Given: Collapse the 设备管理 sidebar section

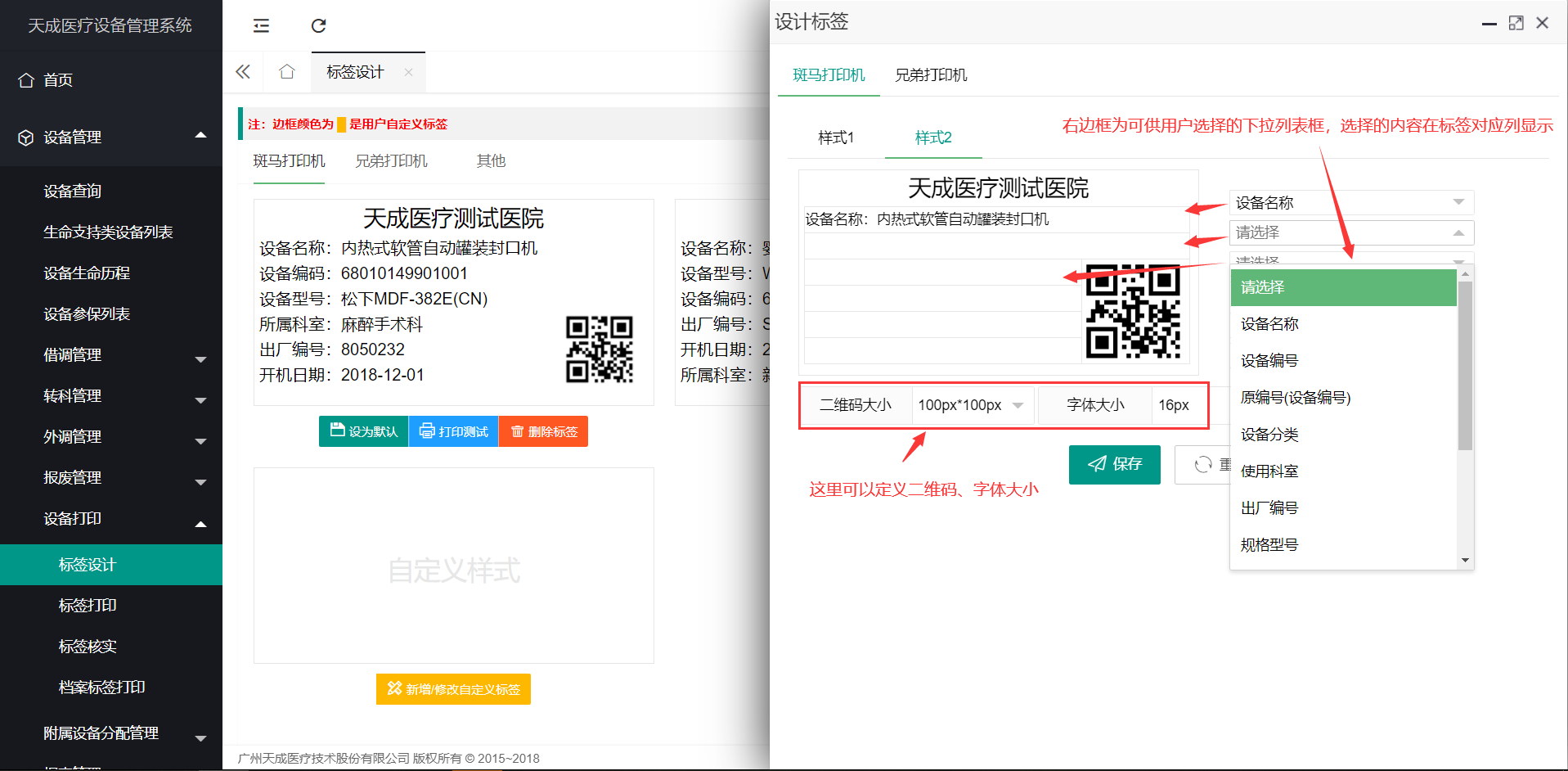Looking at the screenshot, I should (x=111, y=138).
